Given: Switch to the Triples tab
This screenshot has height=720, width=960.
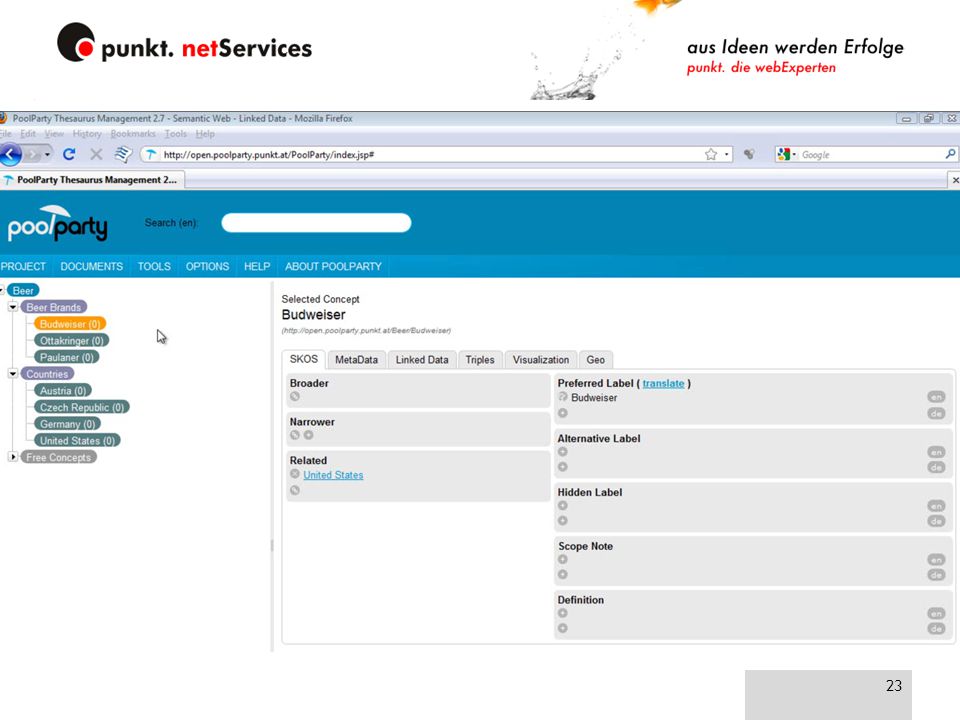Looking at the screenshot, I should 480,360.
